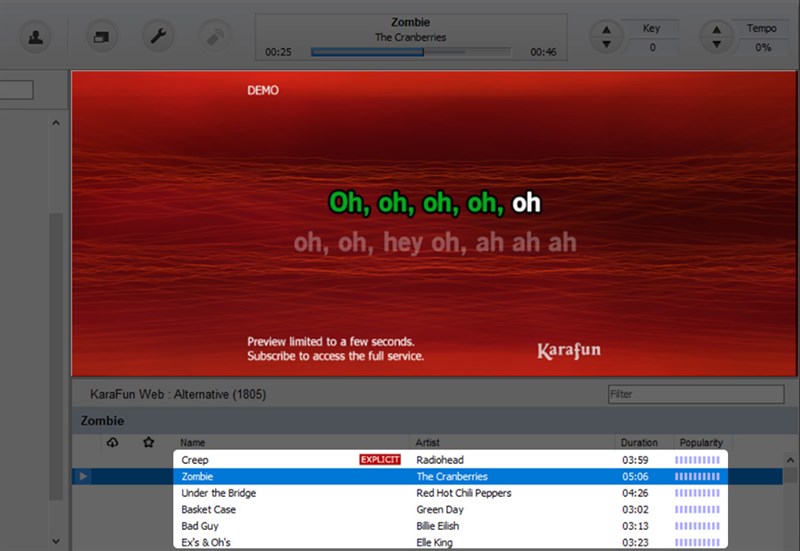Open the dual display window icon
The image size is (800, 551).
pyautogui.click(x=101, y=37)
